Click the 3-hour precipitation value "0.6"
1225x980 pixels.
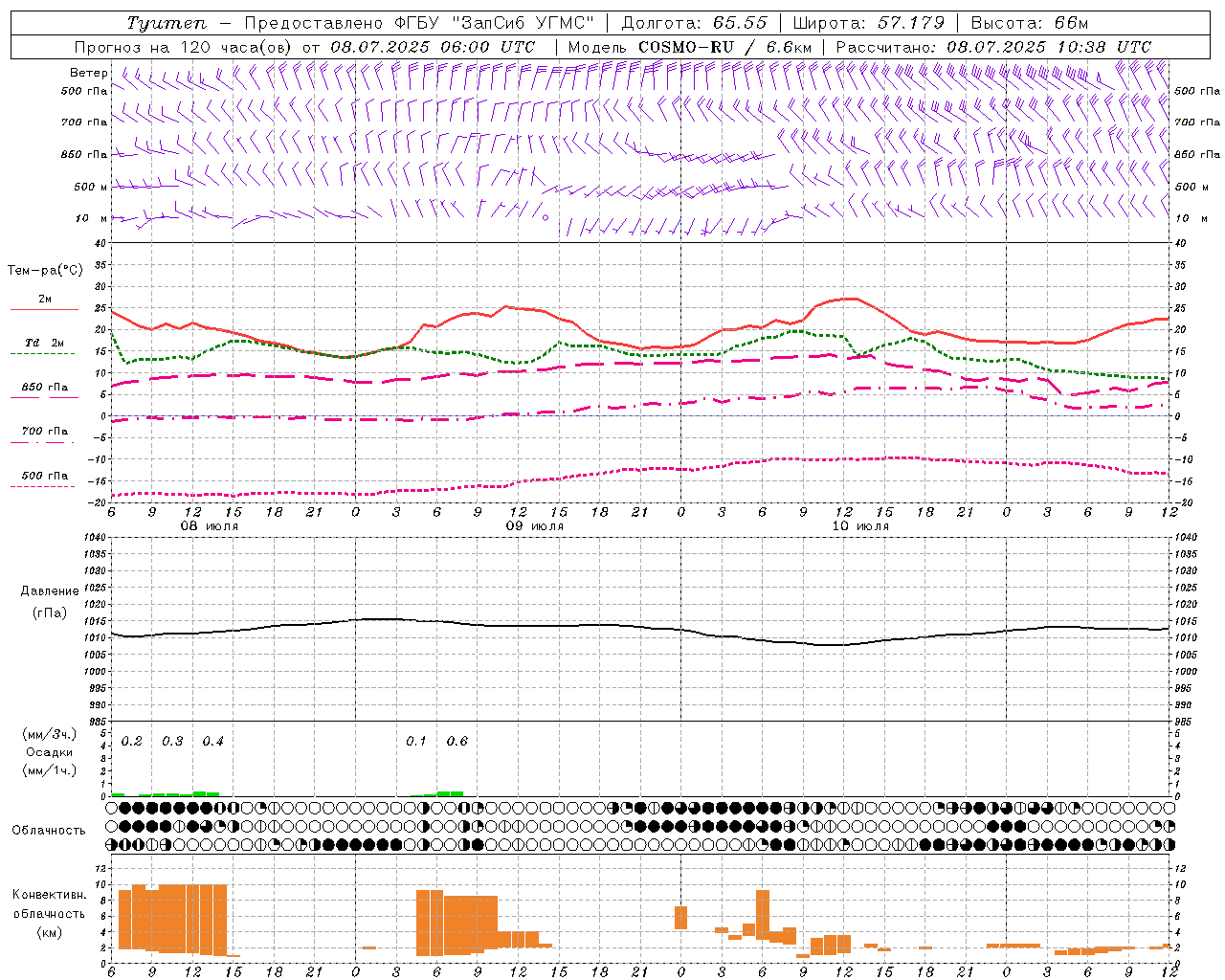coord(457,742)
